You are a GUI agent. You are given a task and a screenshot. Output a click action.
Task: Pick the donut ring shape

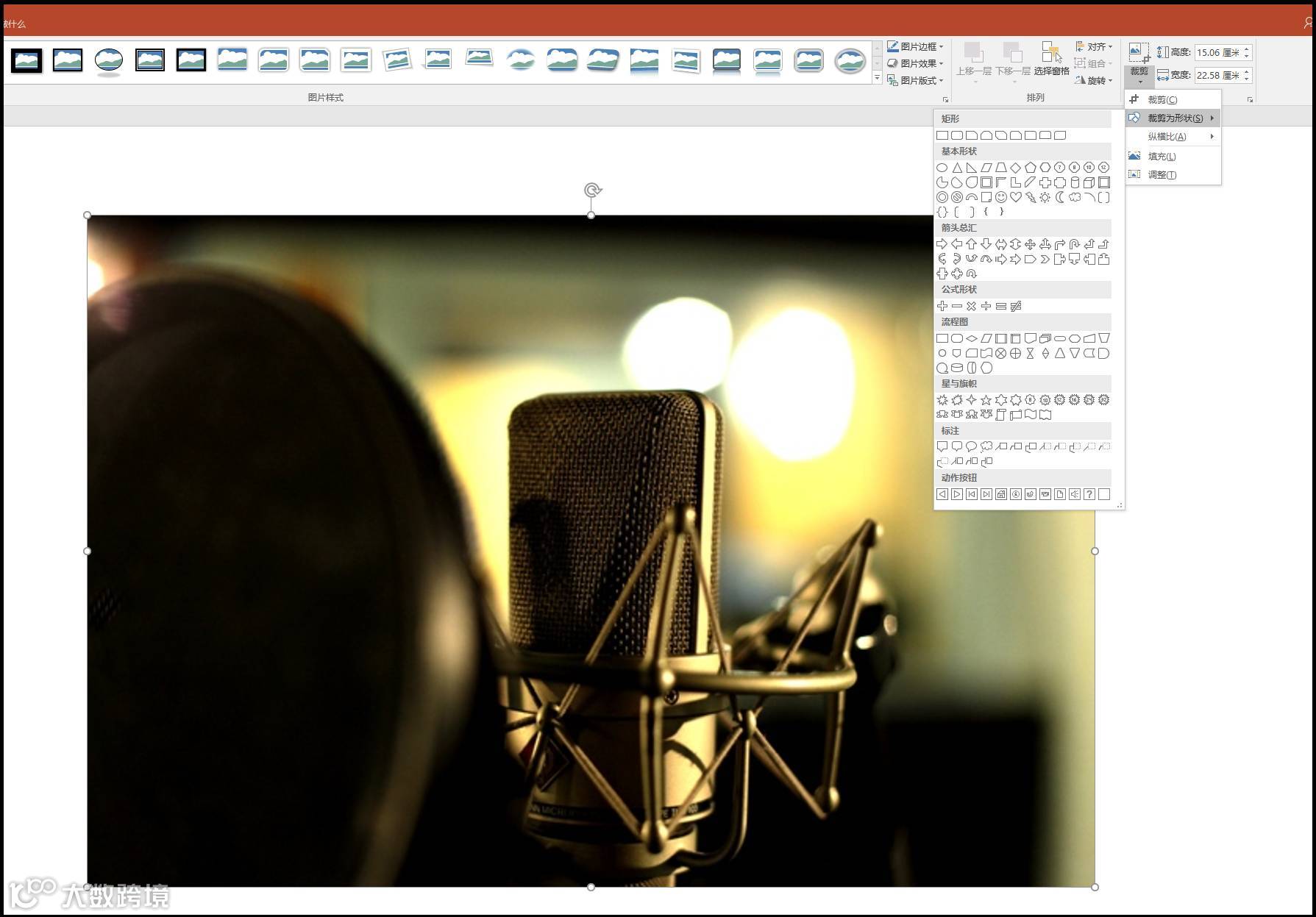point(942,197)
